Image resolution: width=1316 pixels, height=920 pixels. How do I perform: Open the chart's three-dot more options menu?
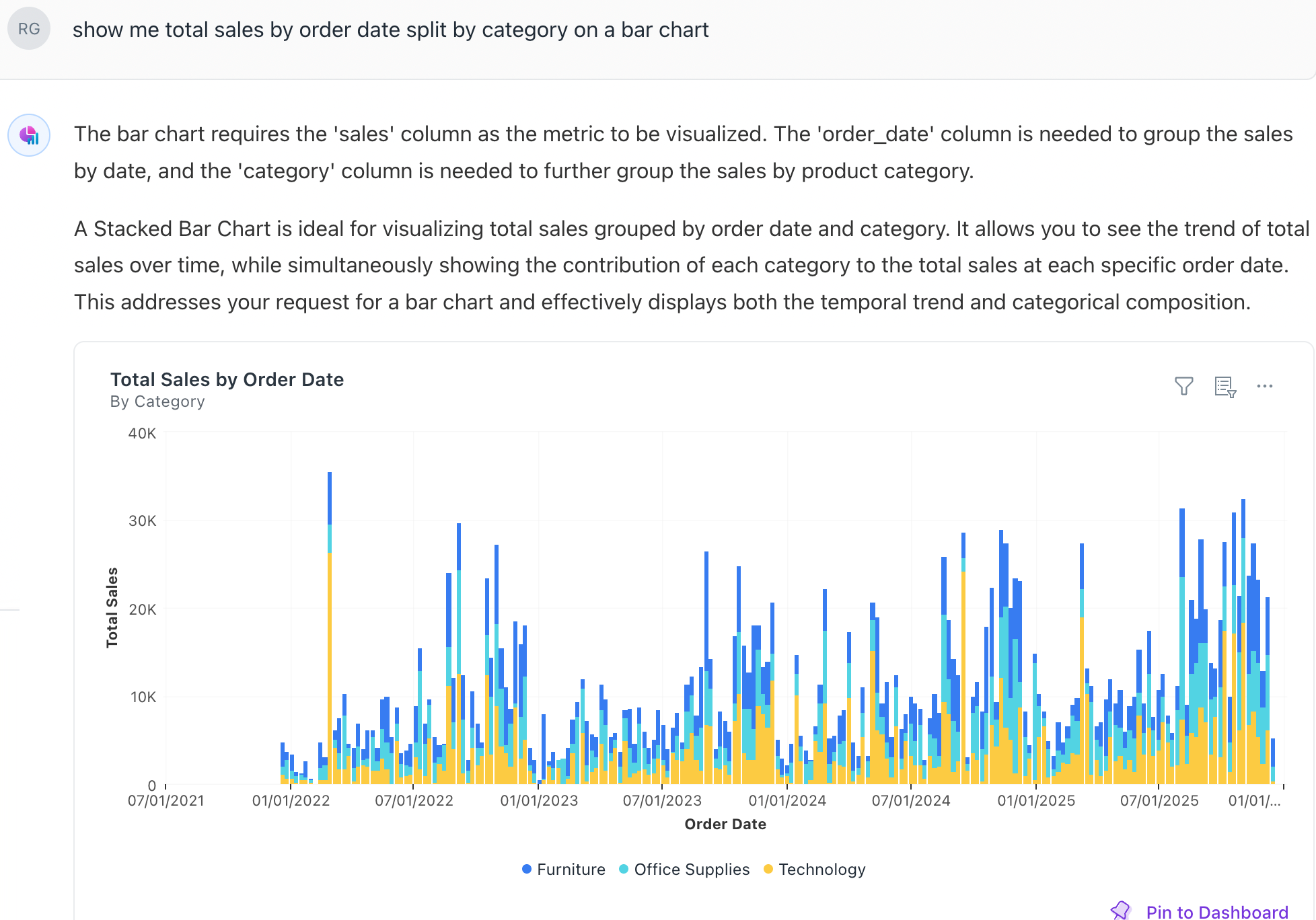pos(1265,386)
